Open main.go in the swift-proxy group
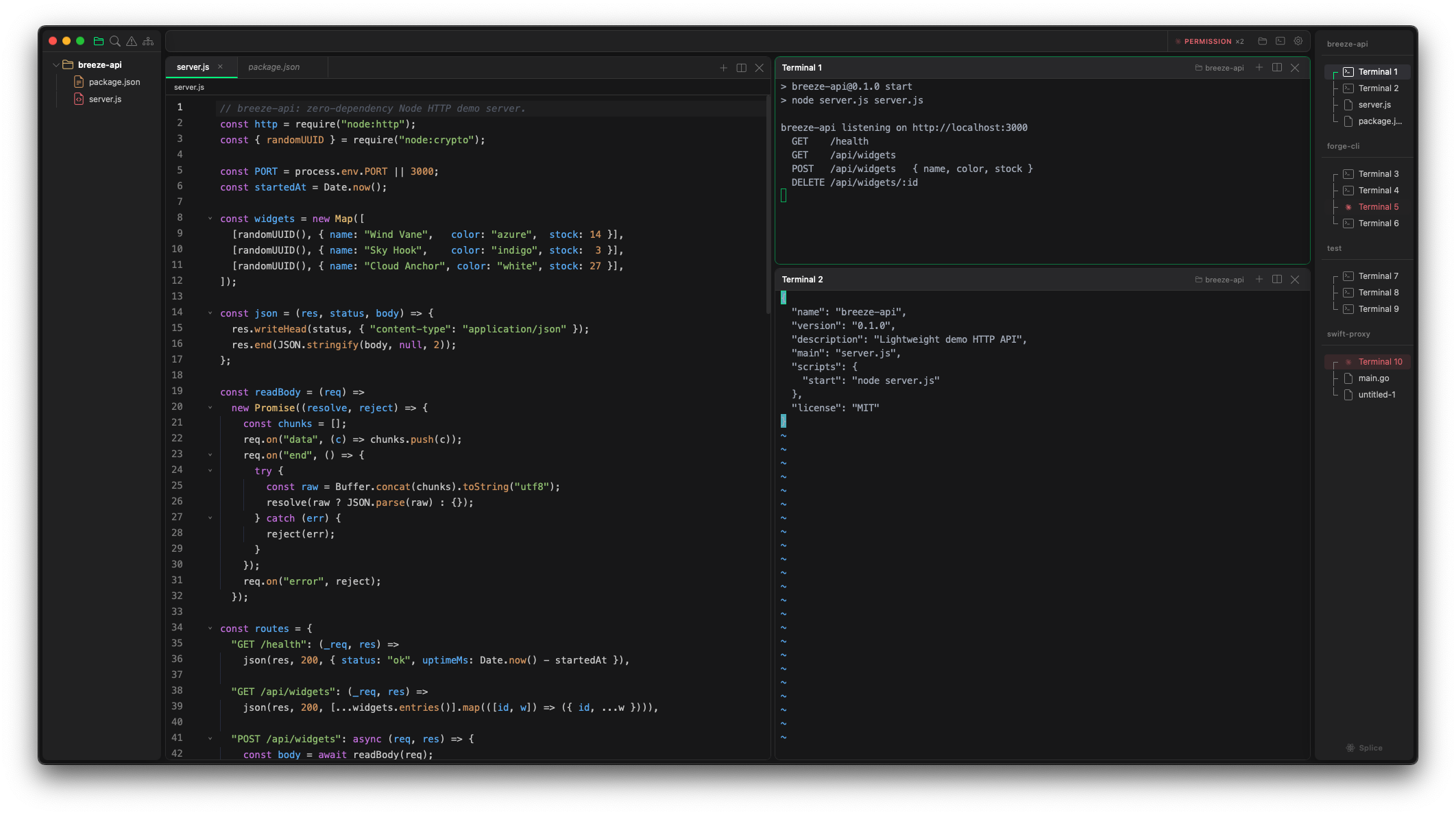Screen dimensions: 1456x815 (x=1368, y=378)
